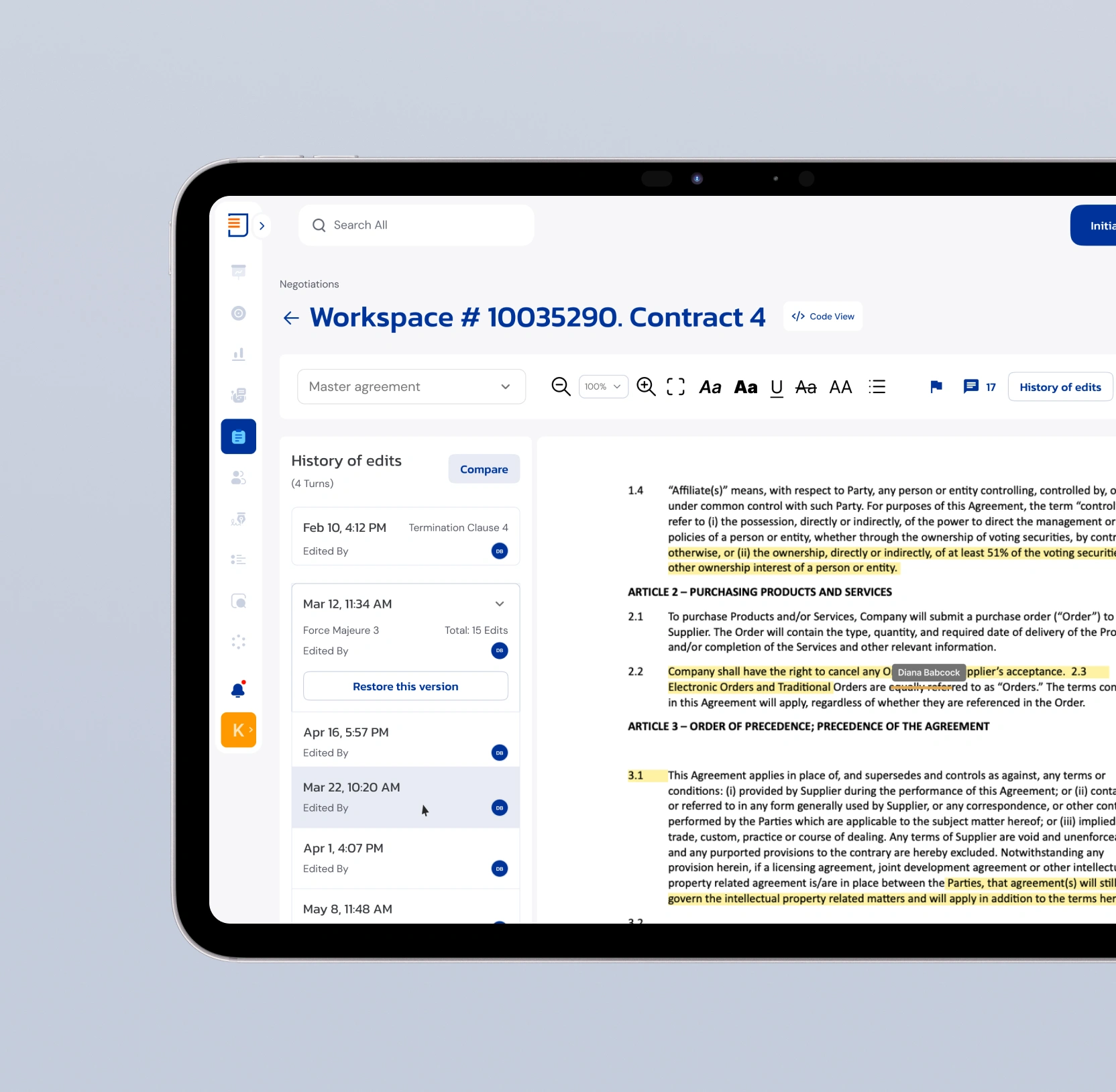Click Restore this version
Viewport: 1116px width, 1092px height.
pyautogui.click(x=406, y=687)
